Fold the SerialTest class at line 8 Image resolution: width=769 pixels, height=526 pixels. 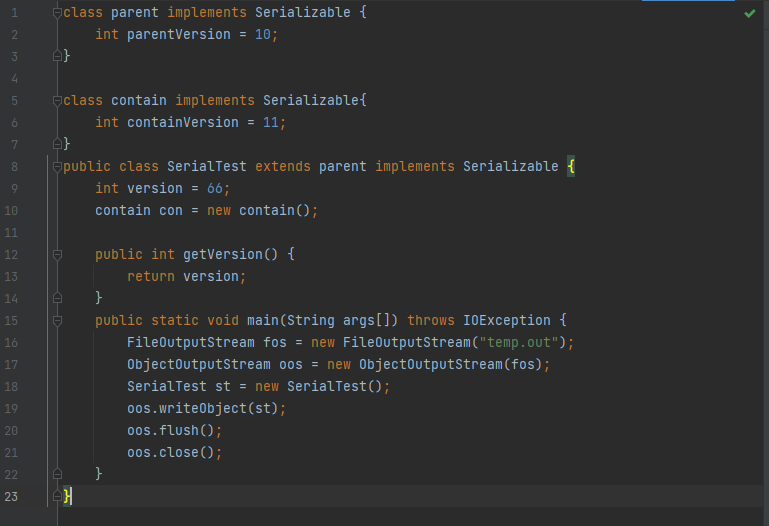[x=58, y=167]
